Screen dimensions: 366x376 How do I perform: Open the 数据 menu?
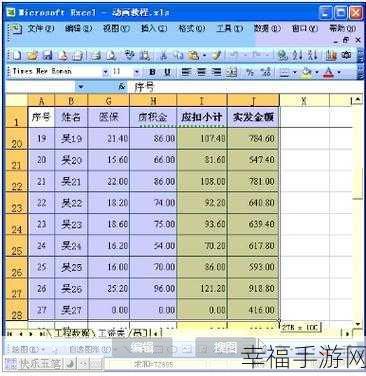[x=267, y=29]
